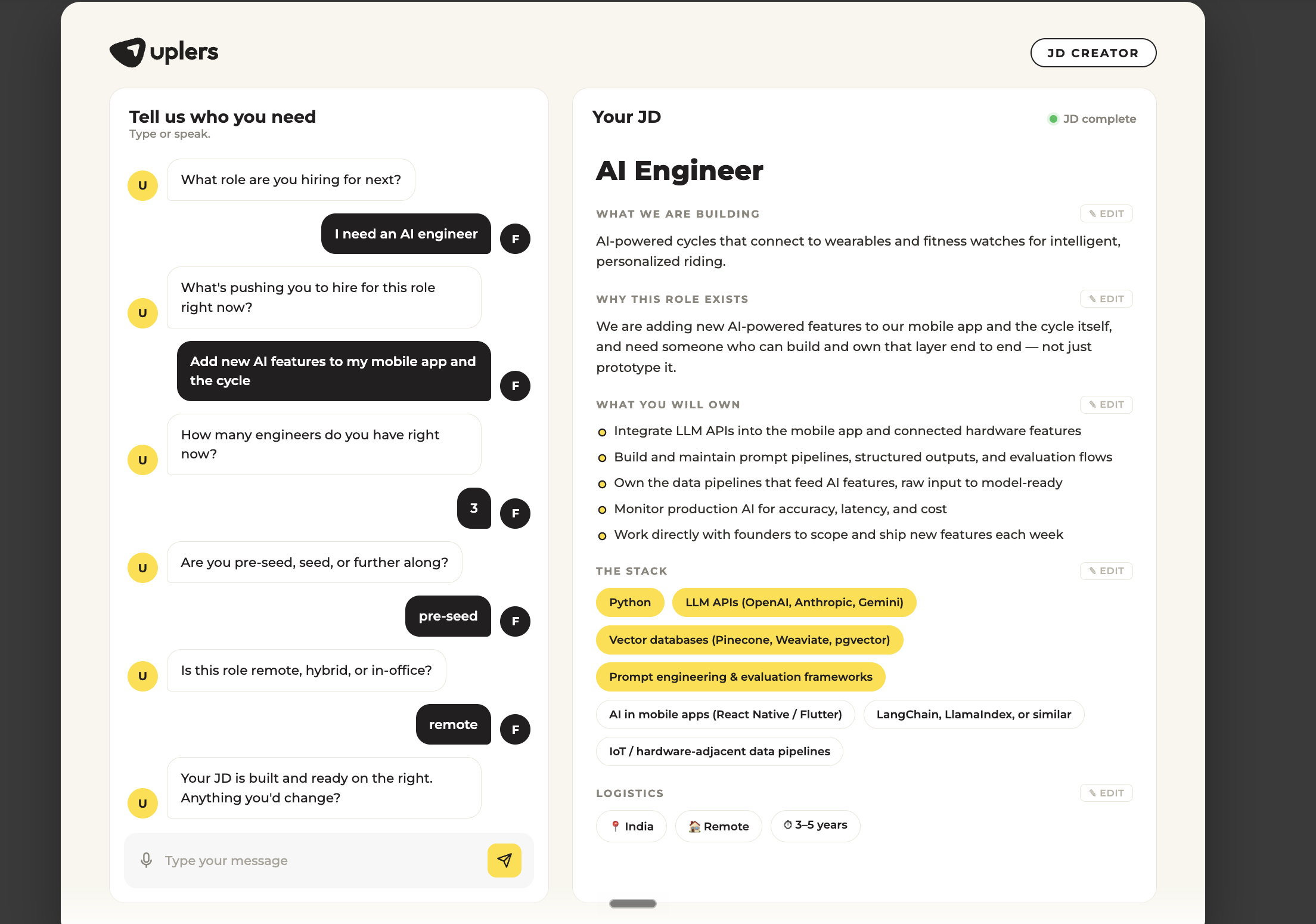Click the 'AI-powered cycles that connect' description

coord(858,251)
